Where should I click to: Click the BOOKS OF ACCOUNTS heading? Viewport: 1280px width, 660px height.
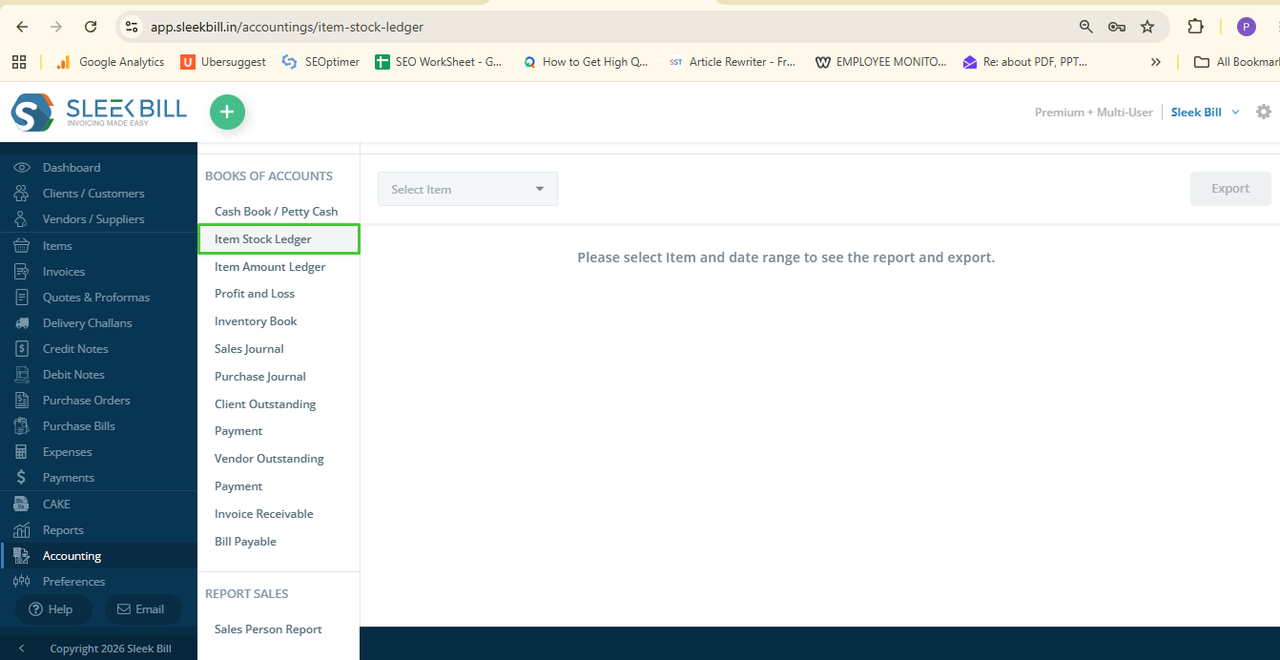click(269, 176)
